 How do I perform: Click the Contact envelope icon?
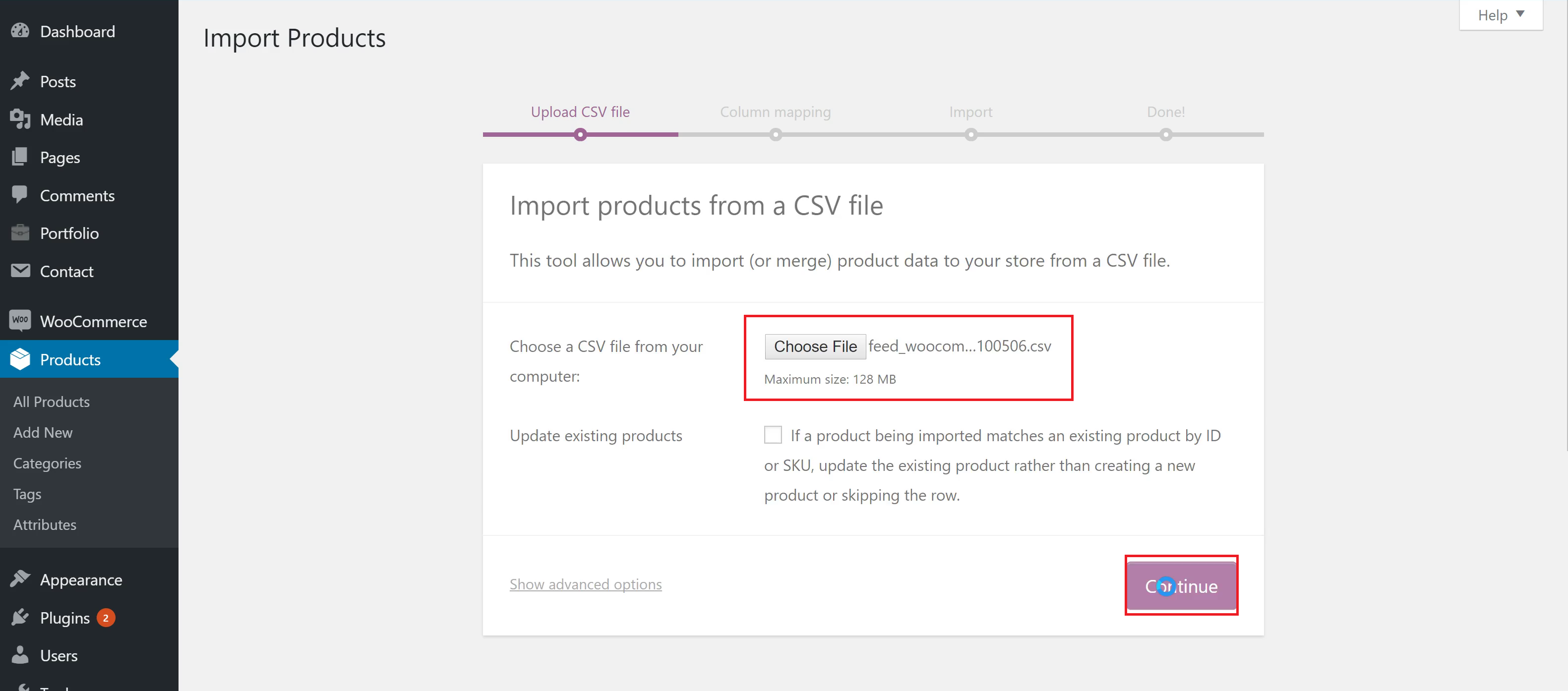pyautogui.click(x=20, y=271)
